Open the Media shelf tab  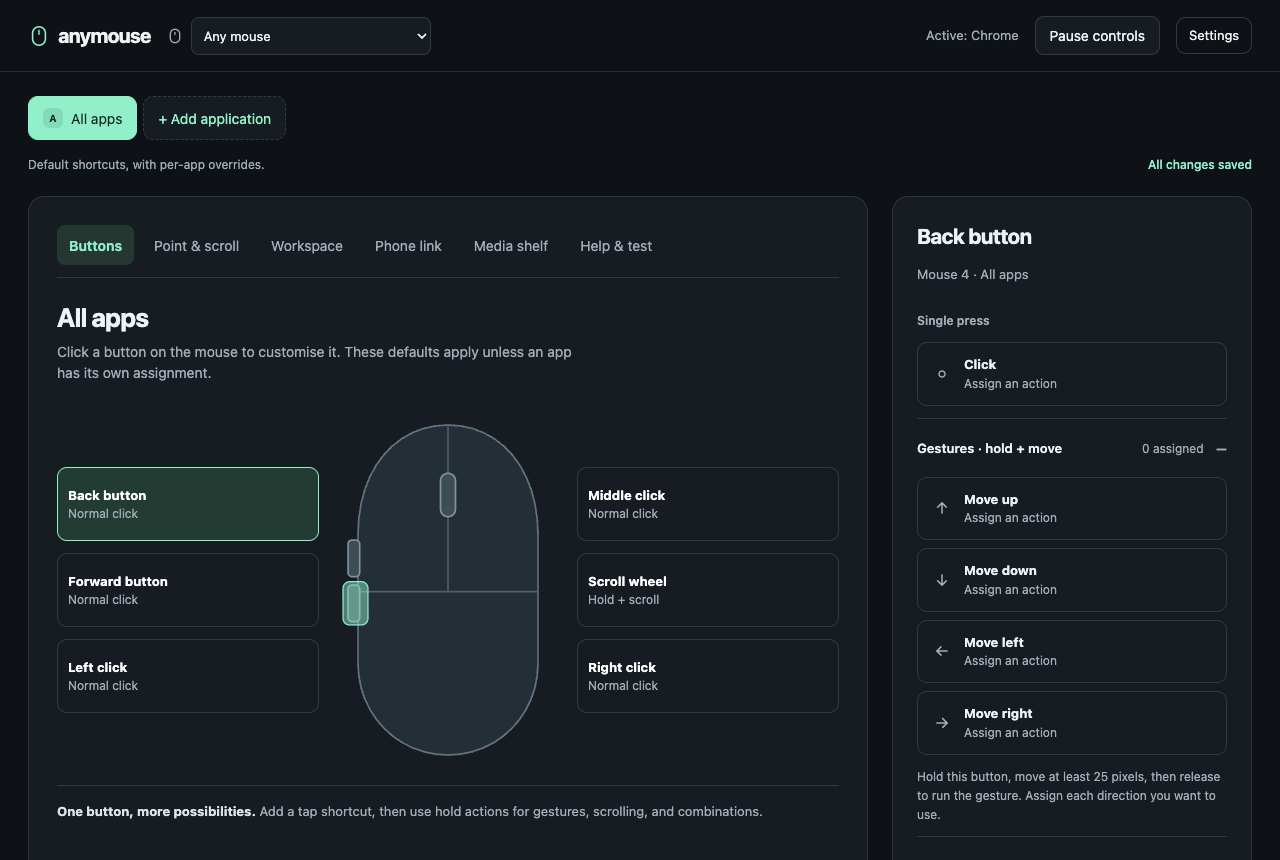[511, 246]
